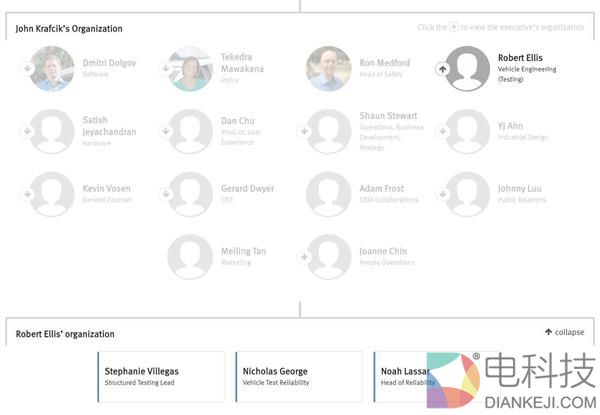
Task: Click the down arrow beside Gerard Dwyer
Action: click(x=165, y=193)
